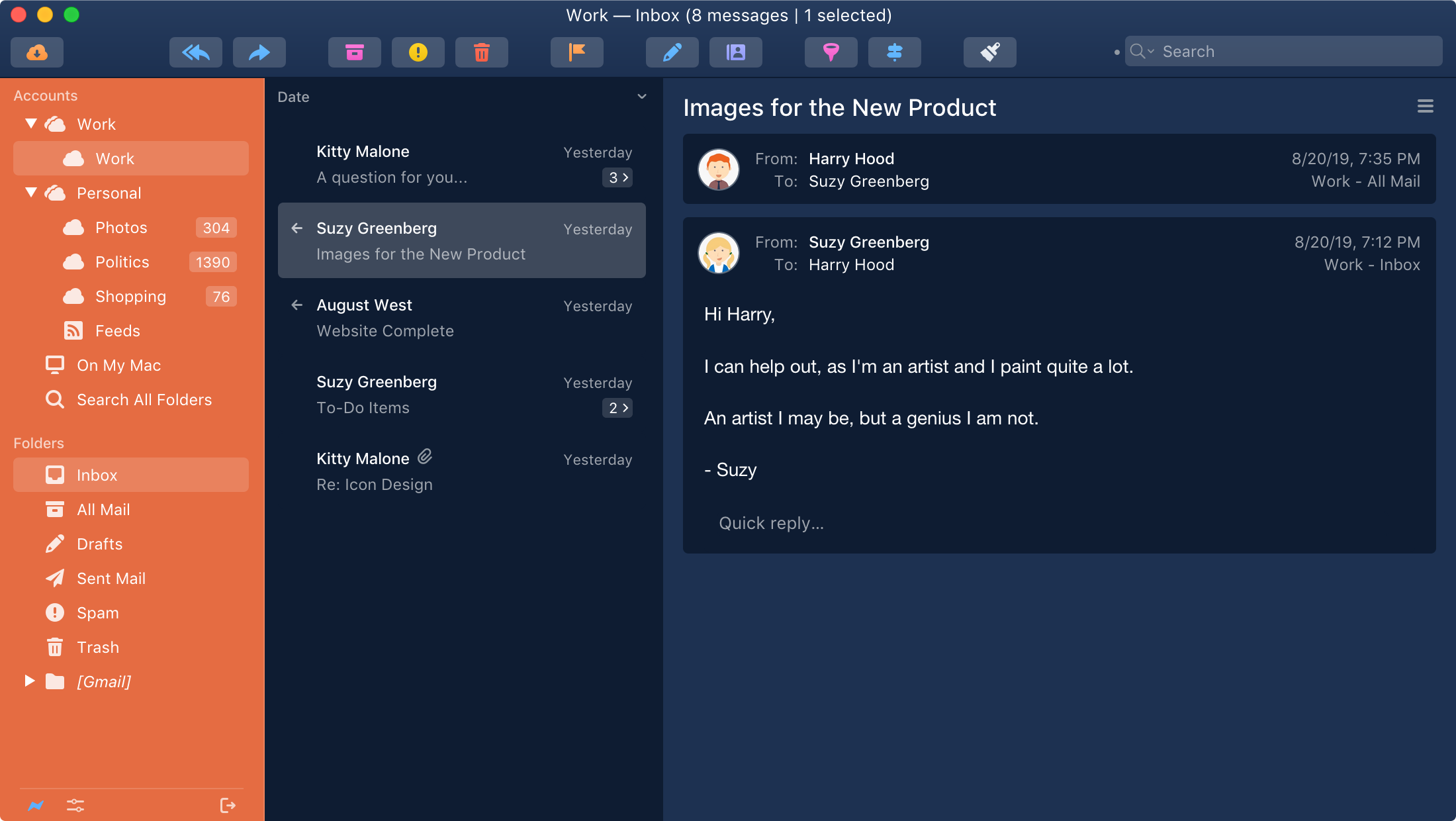The width and height of the screenshot is (1456, 821).
Task: Open the message hamburger menu button
Action: point(1425,106)
